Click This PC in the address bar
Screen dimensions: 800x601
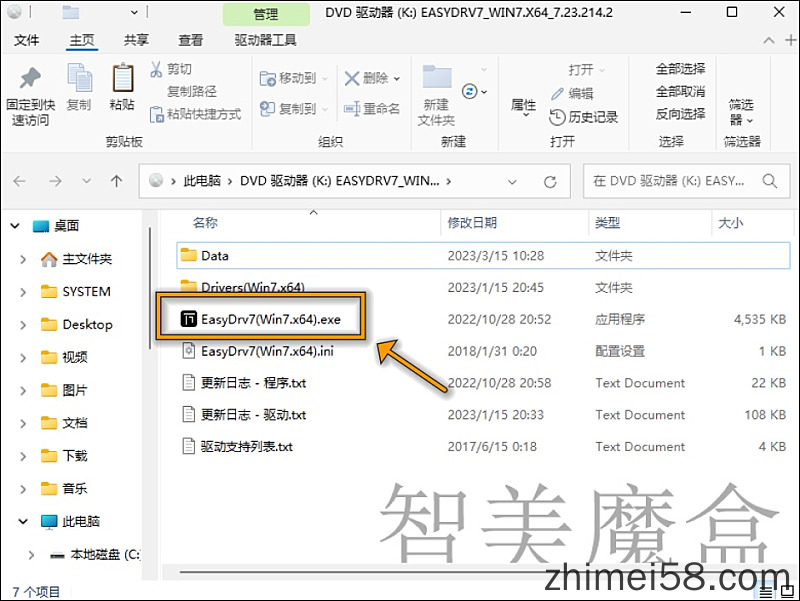tap(202, 181)
